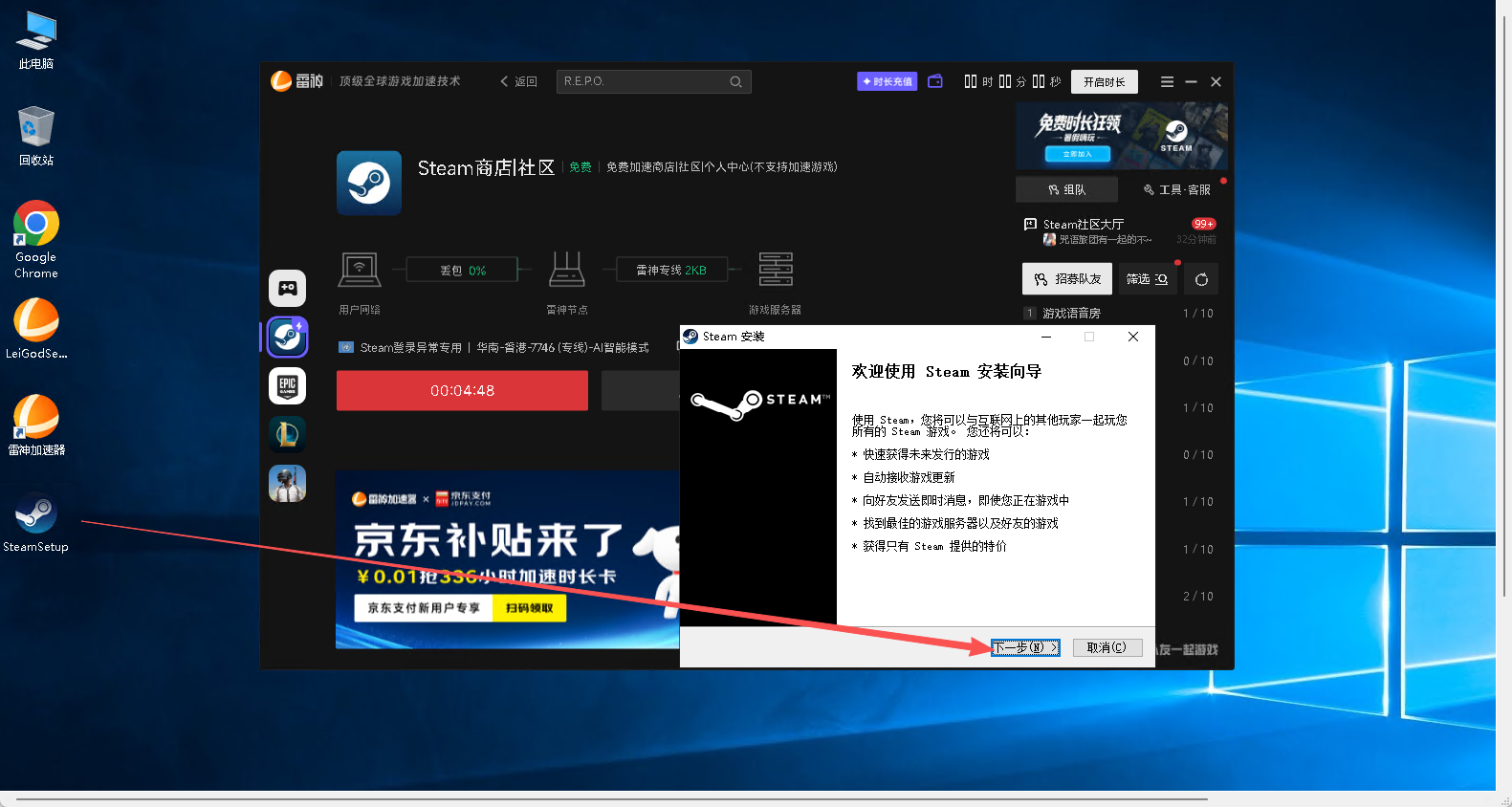Open the hamburger menu in LeiGod title bar
The height and width of the screenshot is (807, 1512).
click(1167, 82)
